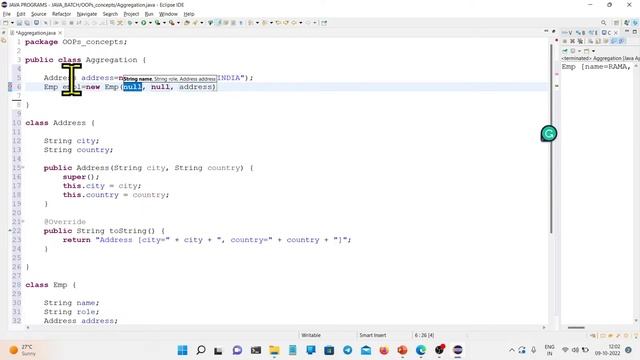The height and width of the screenshot is (360, 640).
Task: Show hidden system tray icons
Action: [x=511, y=350]
